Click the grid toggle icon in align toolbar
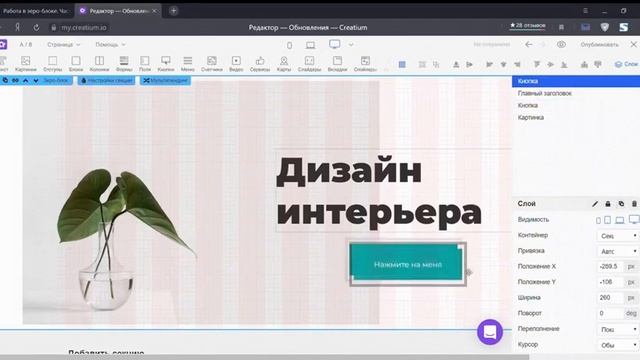Screen dimensions: 640x360 [x=402, y=64]
